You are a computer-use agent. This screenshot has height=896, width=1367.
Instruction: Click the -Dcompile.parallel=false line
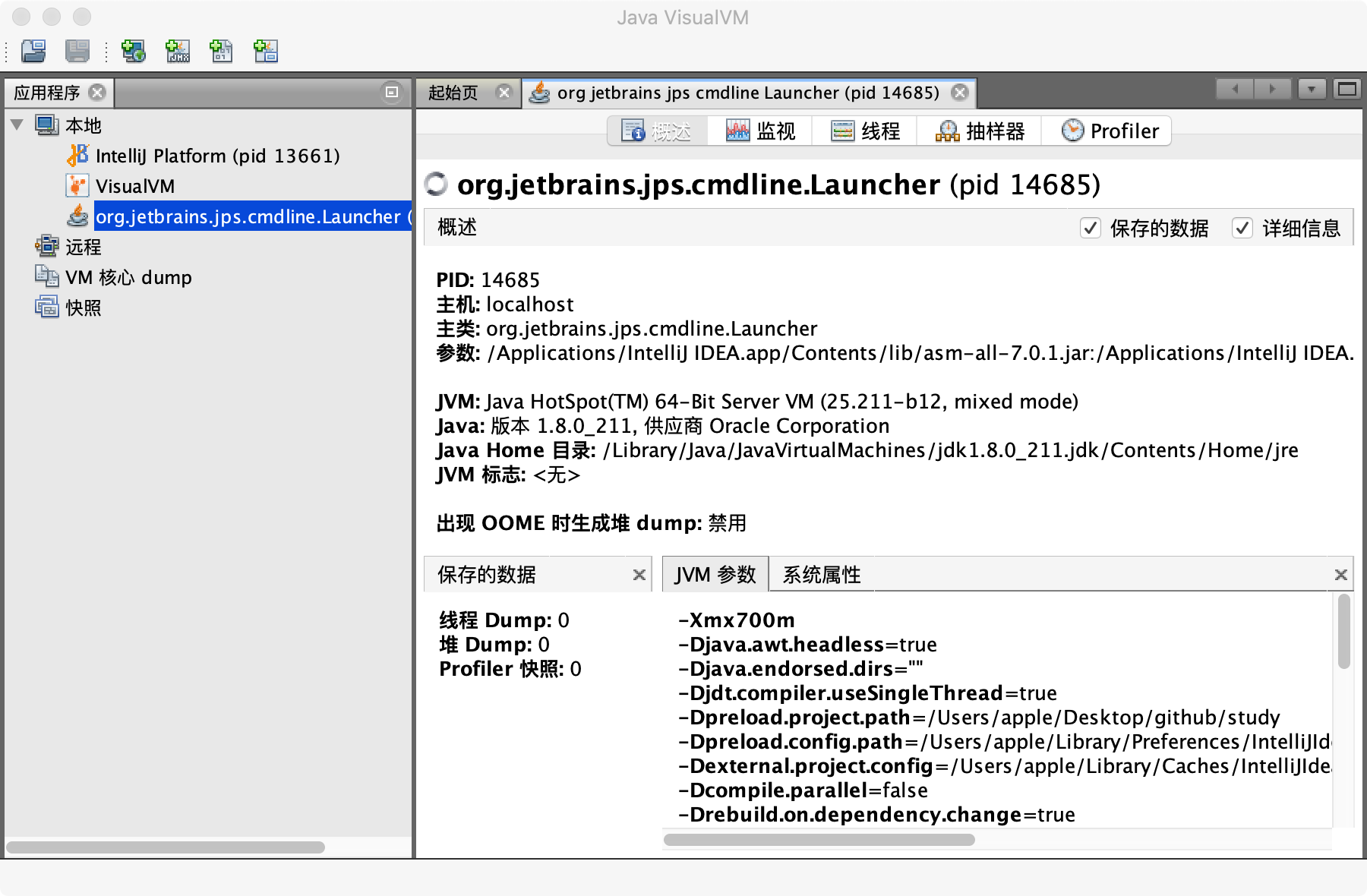pos(803,790)
